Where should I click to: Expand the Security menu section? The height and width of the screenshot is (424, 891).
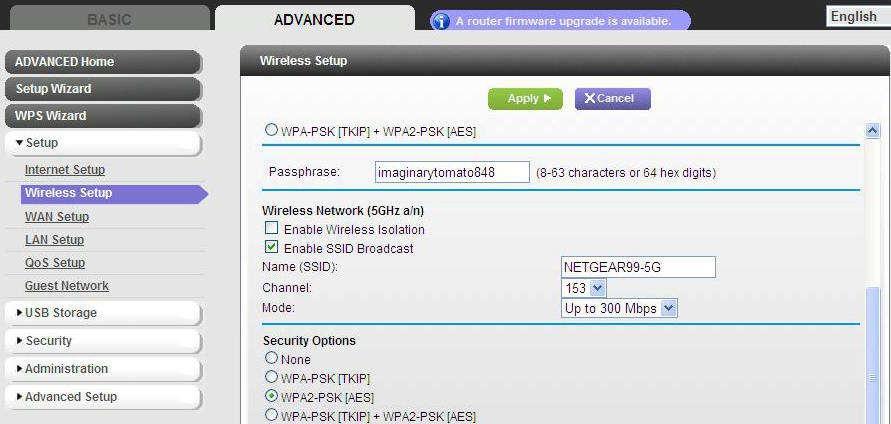[x=102, y=341]
